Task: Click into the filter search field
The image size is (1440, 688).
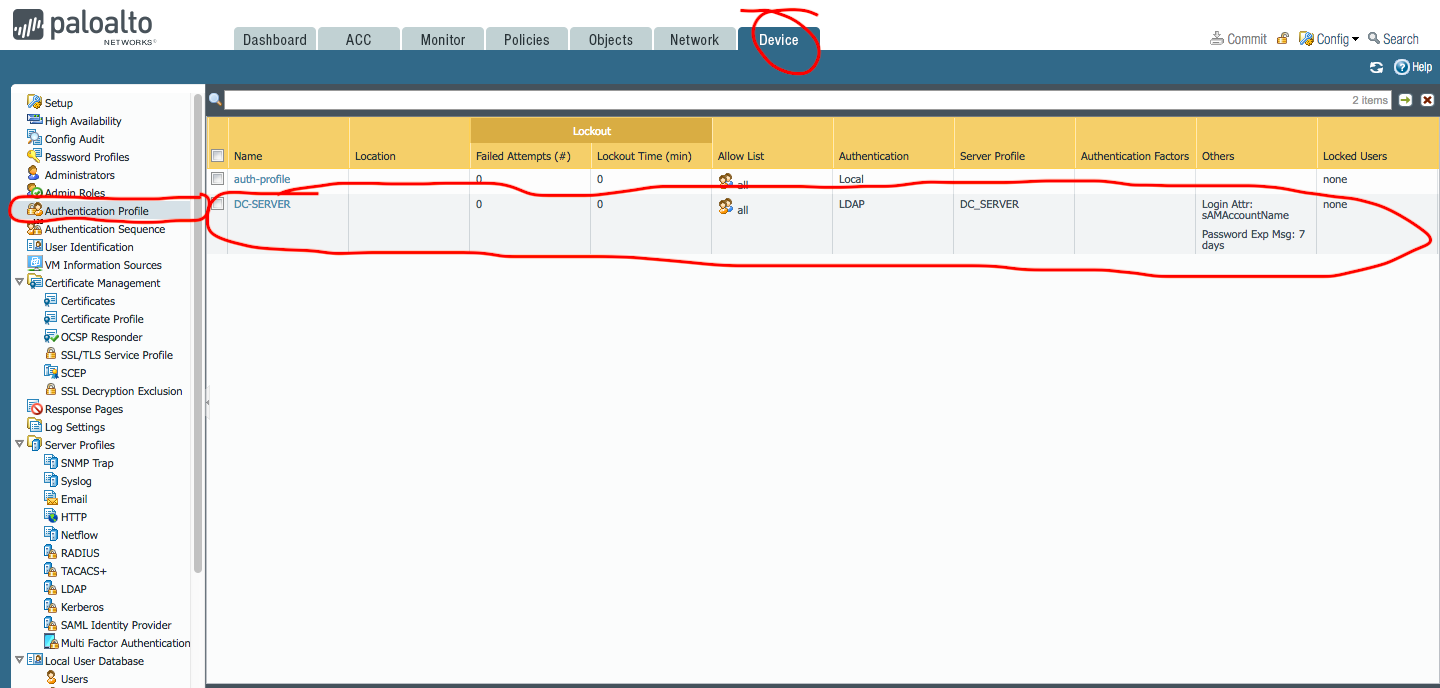Action: pyautogui.click(x=786, y=100)
